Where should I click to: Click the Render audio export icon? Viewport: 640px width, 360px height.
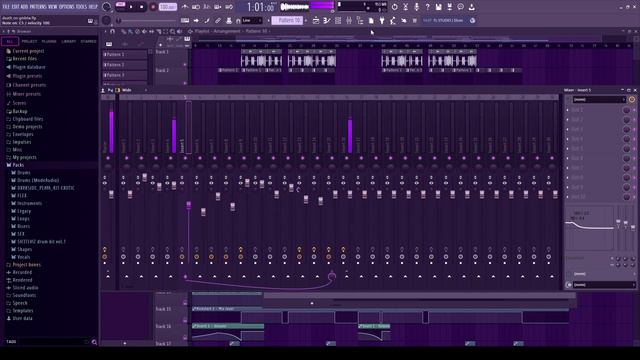(x=449, y=7)
